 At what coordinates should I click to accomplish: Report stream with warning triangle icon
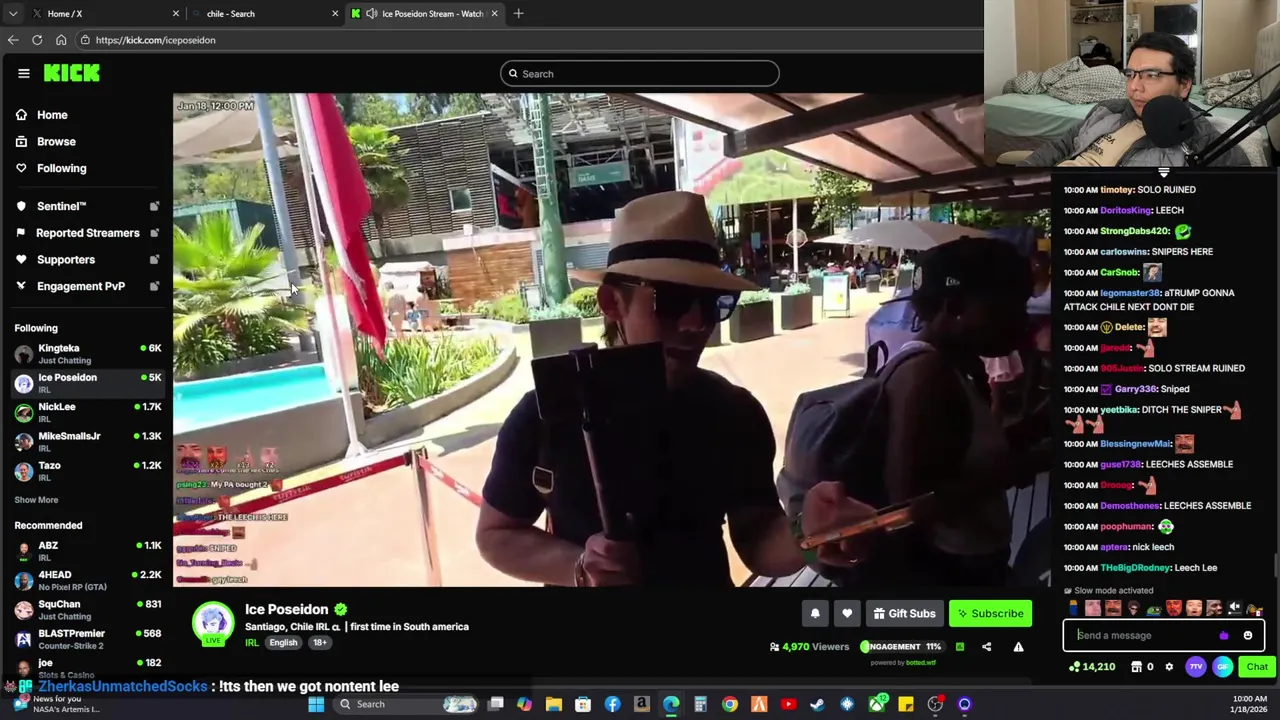[1018, 647]
